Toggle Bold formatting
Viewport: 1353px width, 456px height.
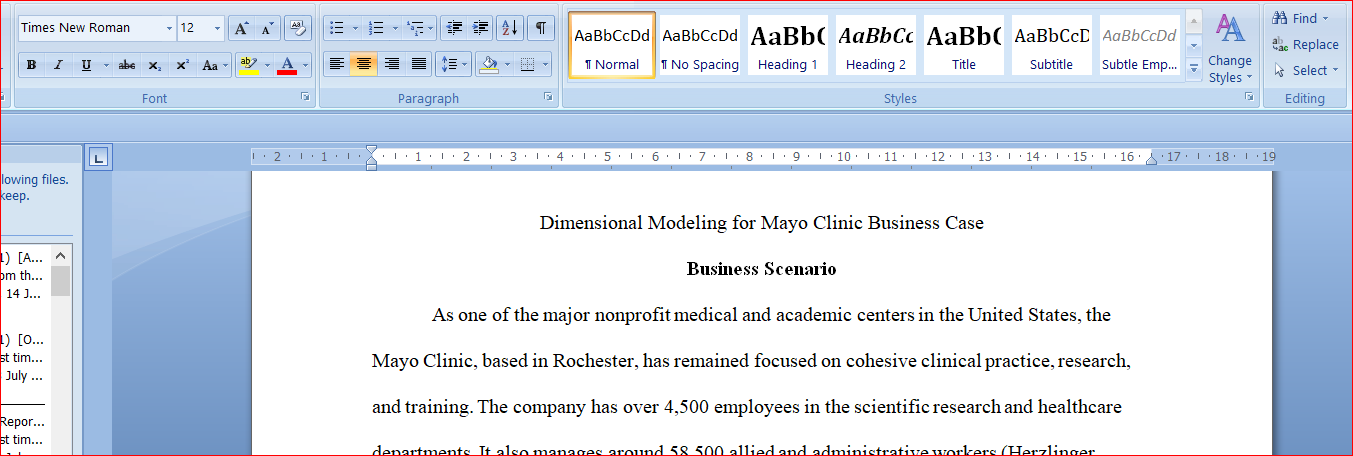tap(32, 65)
